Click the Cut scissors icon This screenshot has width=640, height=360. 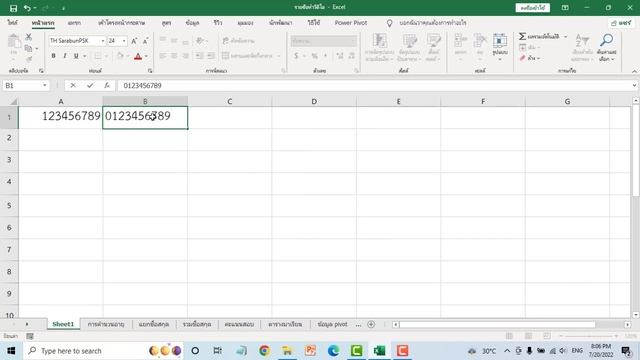[29, 37]
